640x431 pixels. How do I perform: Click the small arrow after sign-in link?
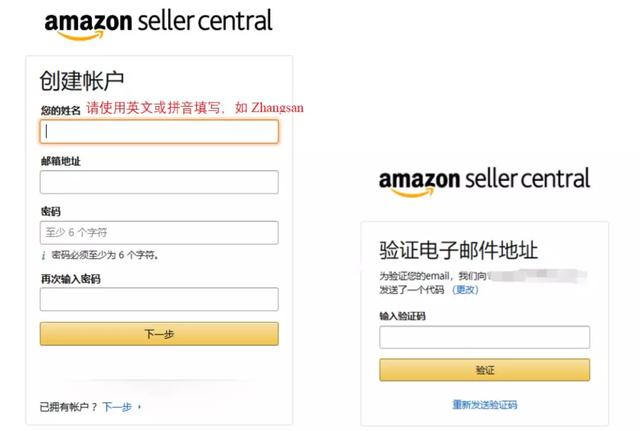(140, 407)
